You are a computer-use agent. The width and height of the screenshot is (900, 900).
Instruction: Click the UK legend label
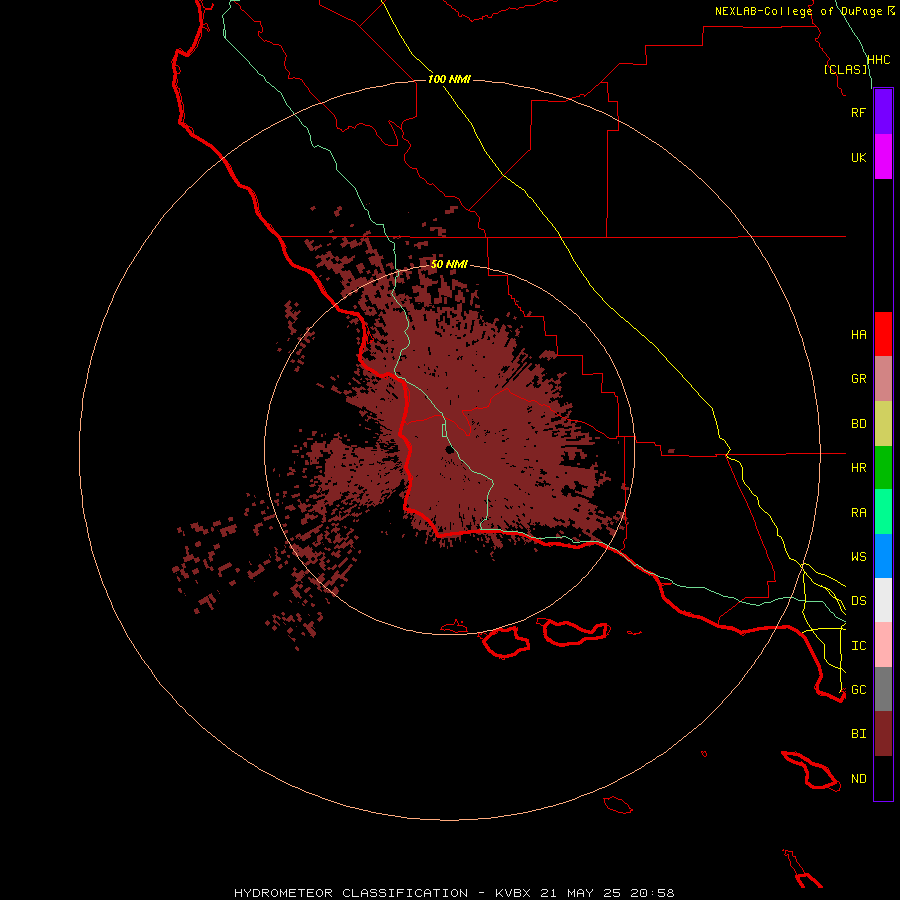point(858,157)
